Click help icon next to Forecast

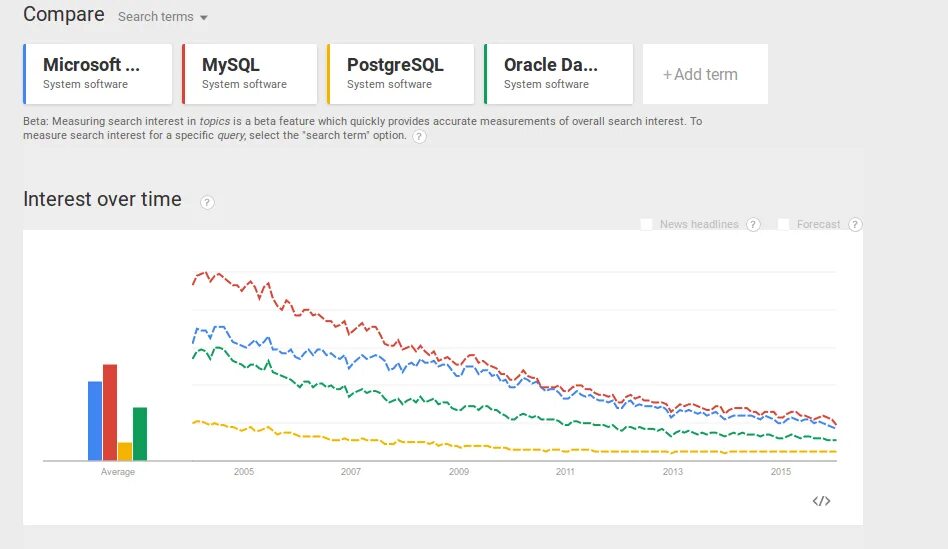click(x=855, y=225)
